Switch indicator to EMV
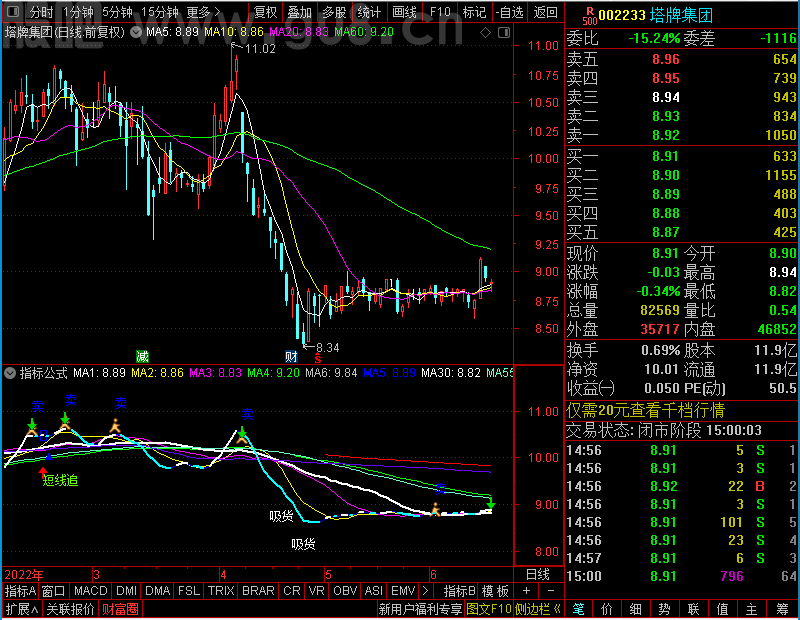The image size is (800, 620). point(403,591)
